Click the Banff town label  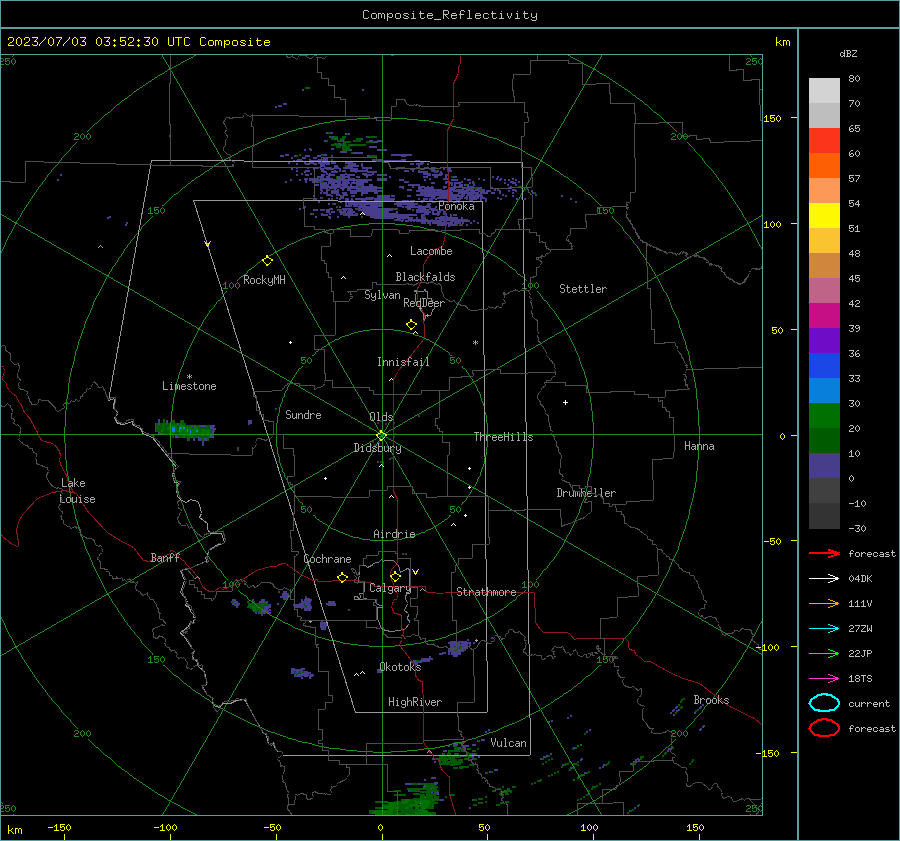165,557
